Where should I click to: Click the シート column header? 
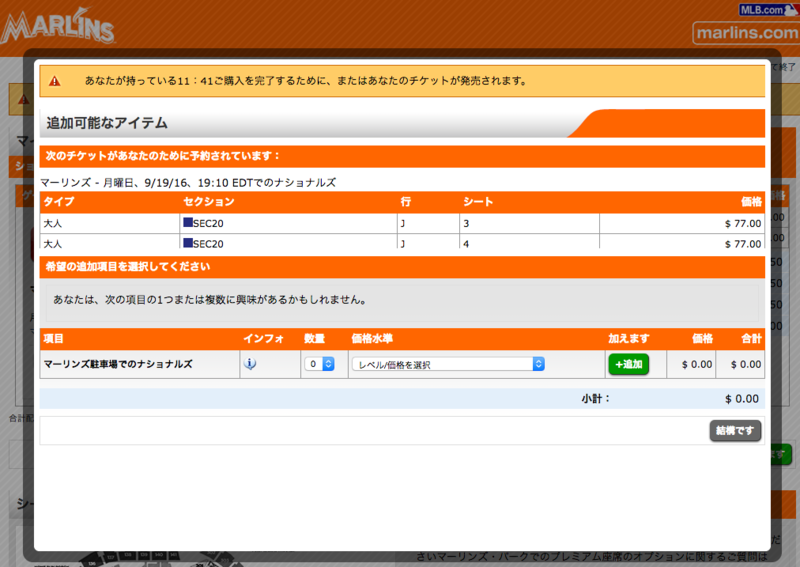pyautogui.click(x=478, y=202)
